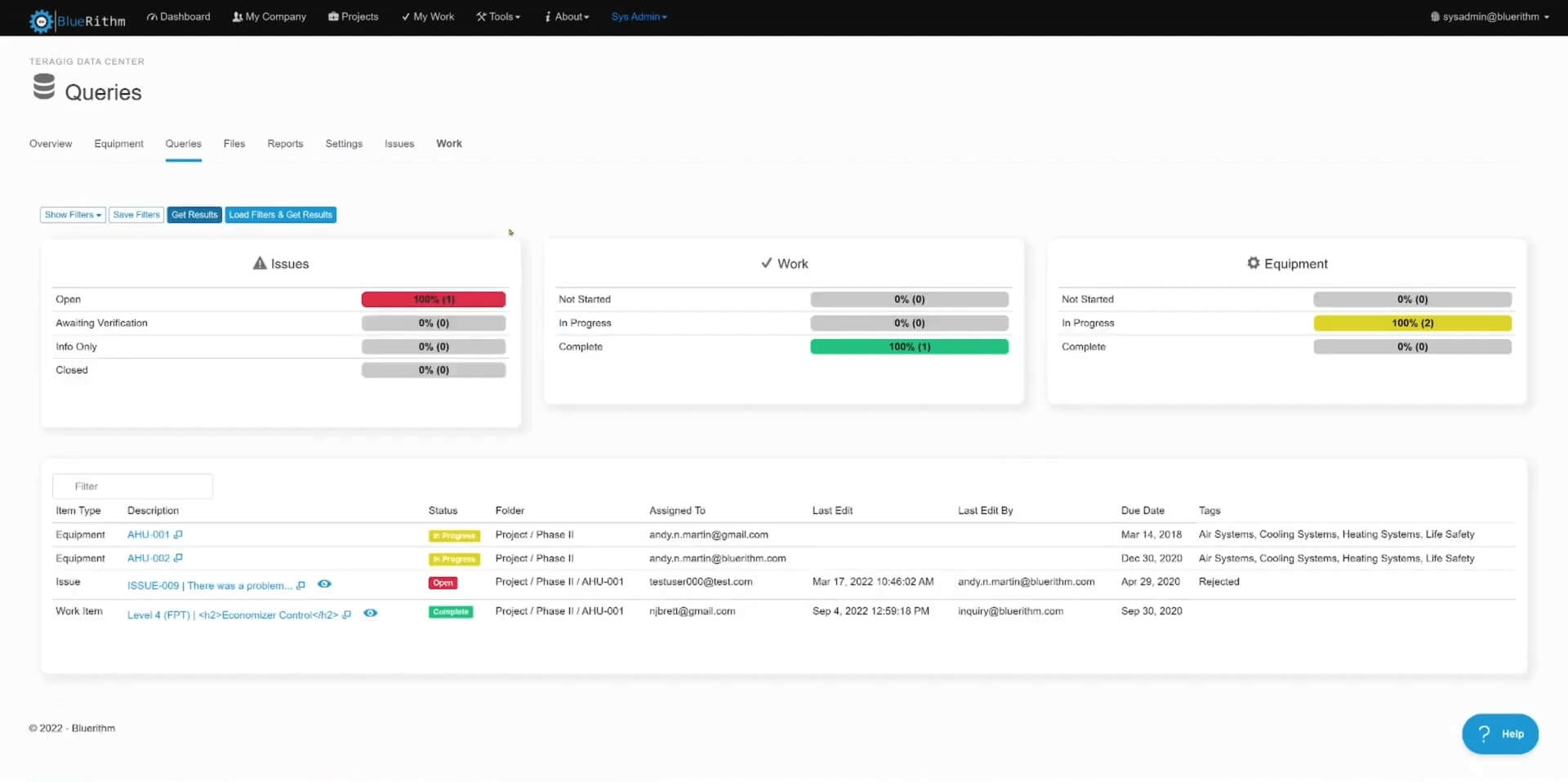Click the BlueRithm gear logo
1568x782 pixels.
[x=41, y=20]
